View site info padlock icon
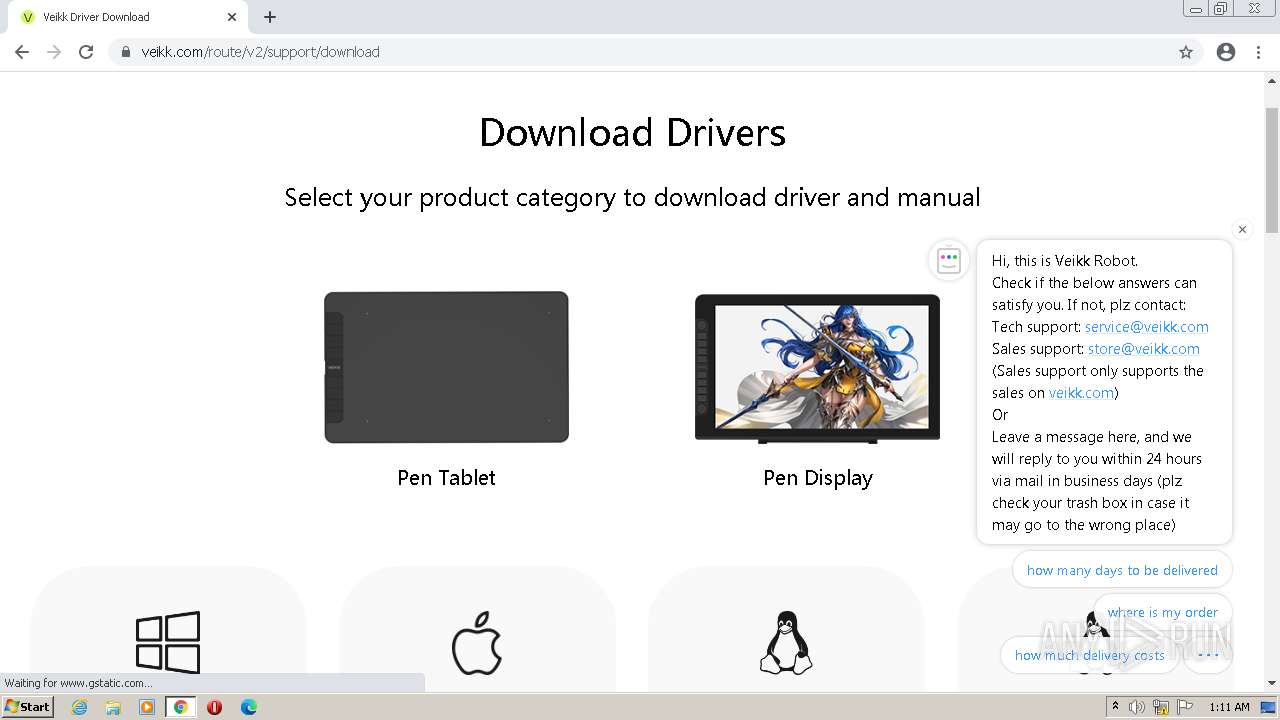This screenshot has width=1280, height=720. pyautogui.click(x=126, y=52)
